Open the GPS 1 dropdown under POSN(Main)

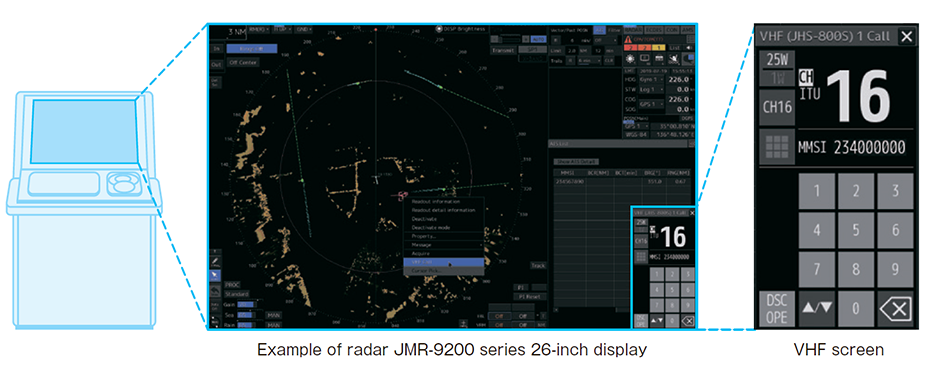tap(636, 126)
